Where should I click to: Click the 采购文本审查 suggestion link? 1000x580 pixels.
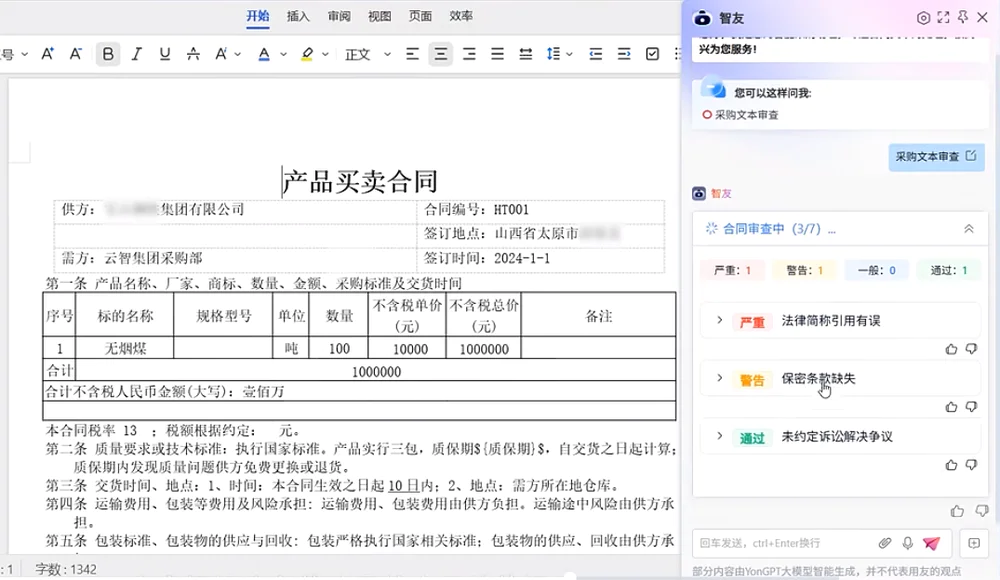[746, 115]
